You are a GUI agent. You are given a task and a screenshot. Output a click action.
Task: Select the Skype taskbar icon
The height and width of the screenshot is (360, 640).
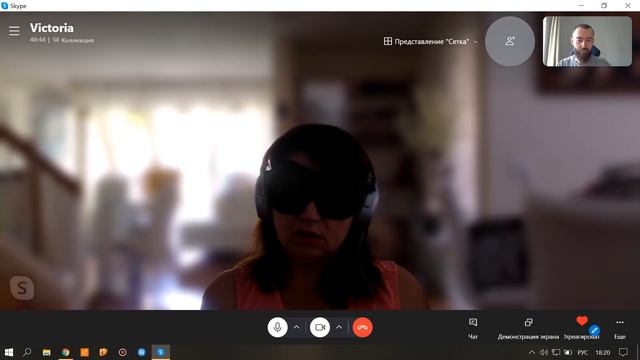point(160,352)
